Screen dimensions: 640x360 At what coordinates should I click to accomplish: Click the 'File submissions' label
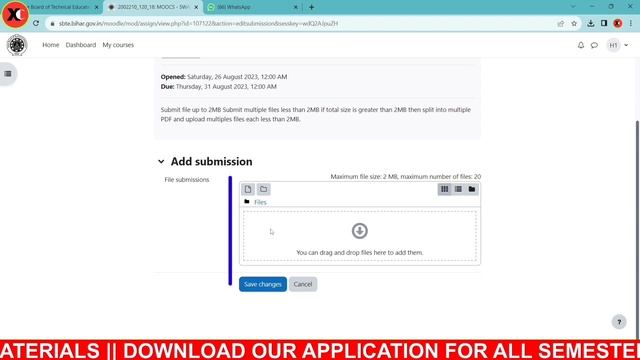(x=187, y=180)
